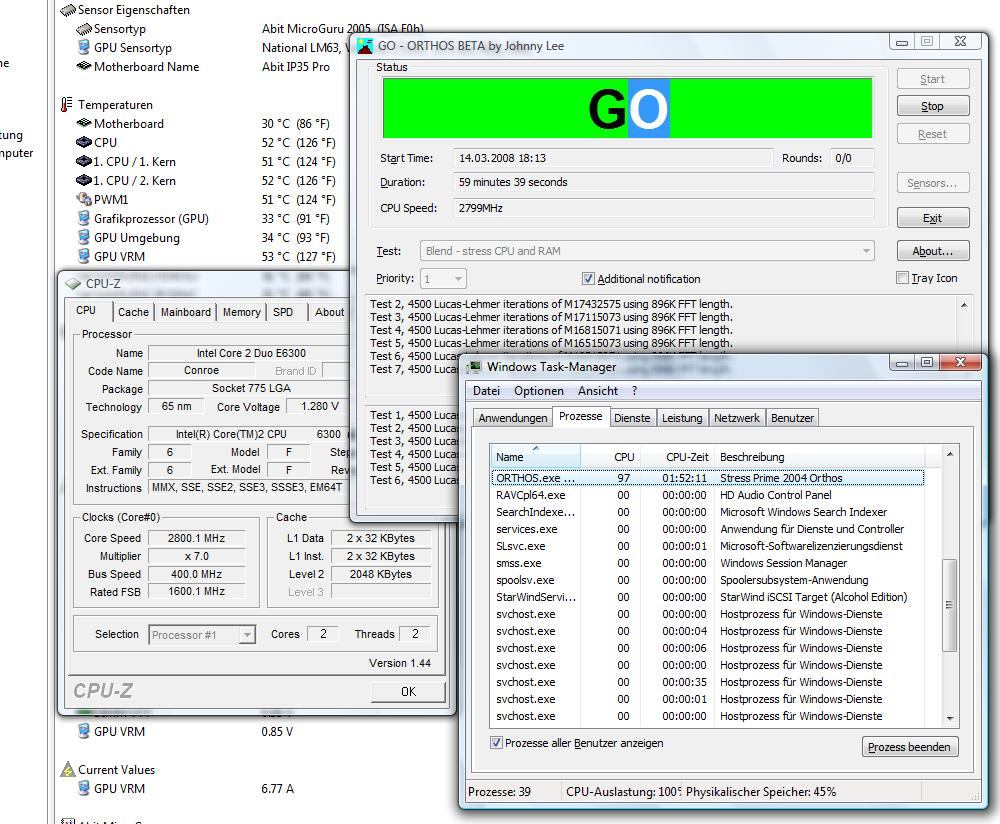Click the process list scroll down arrow
Screen dimensions: 1000x824
click(950, 718)
